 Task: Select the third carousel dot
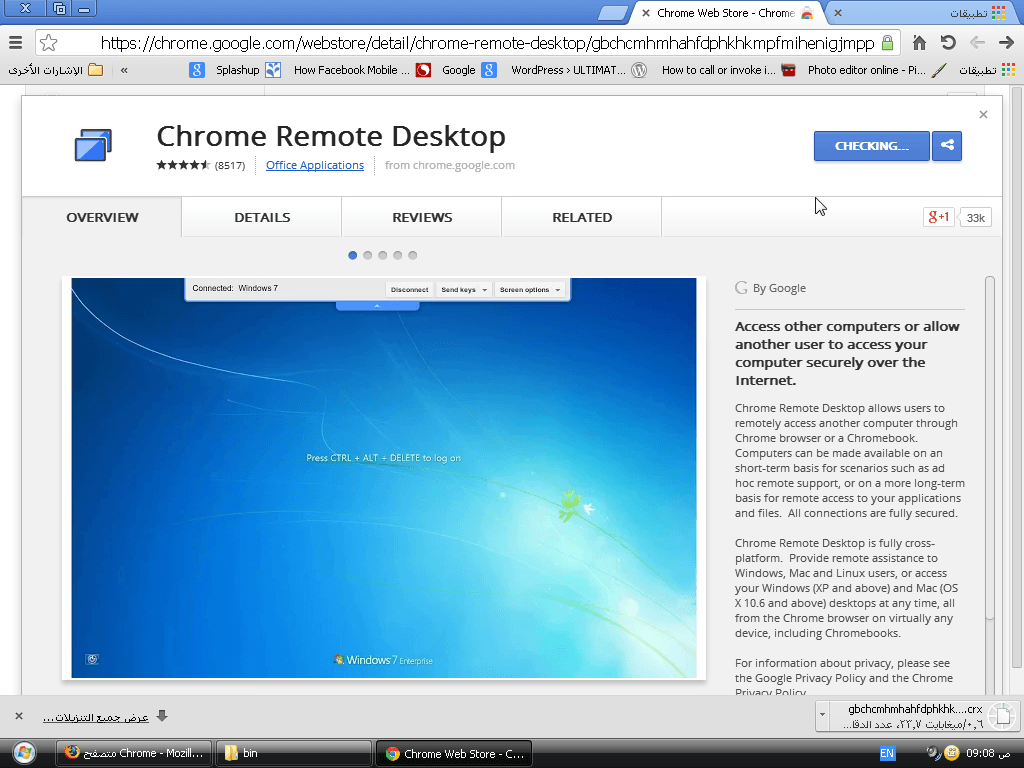(383, 255)
